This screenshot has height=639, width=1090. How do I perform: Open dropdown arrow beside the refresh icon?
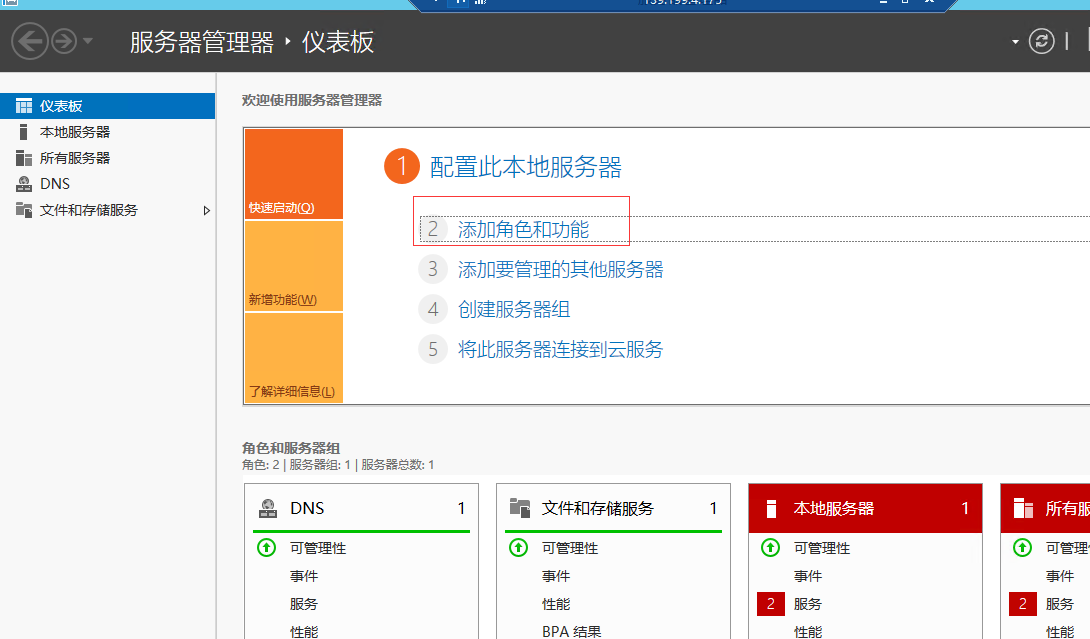click(1016, 42)
